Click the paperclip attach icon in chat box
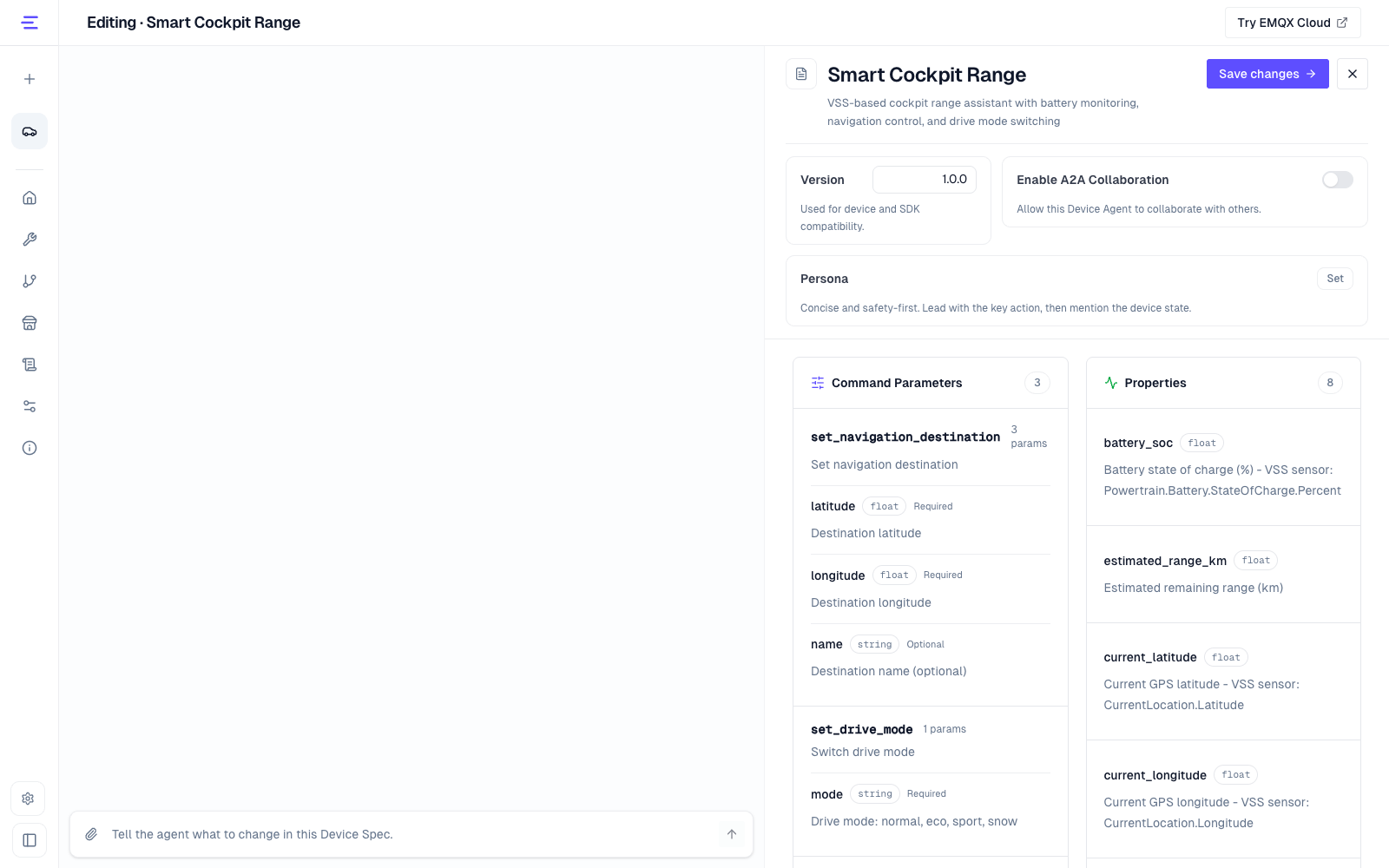This screenshot has height=868, width=1389. tap(91, 834)
